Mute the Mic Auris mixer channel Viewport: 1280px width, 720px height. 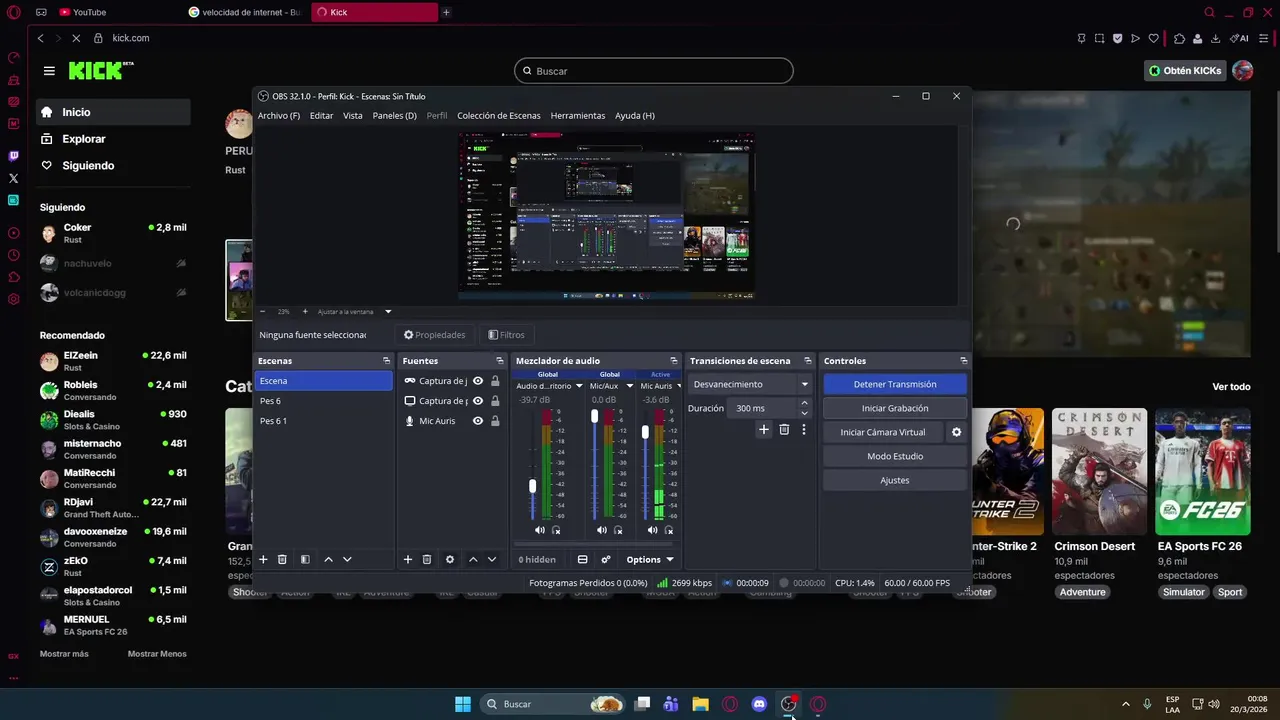(x=652, y=531)
